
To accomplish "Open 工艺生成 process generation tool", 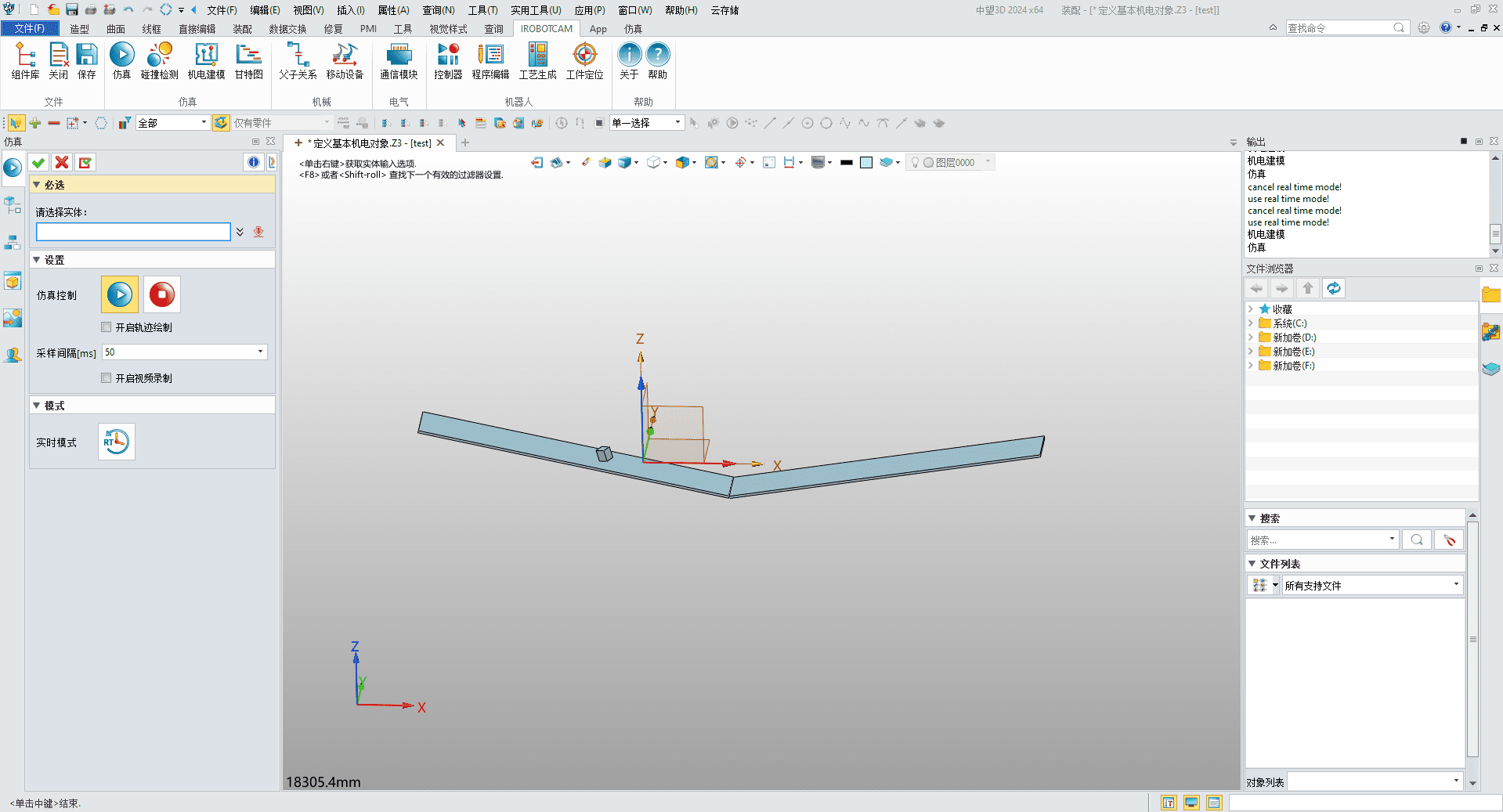I will coord(538,61).
